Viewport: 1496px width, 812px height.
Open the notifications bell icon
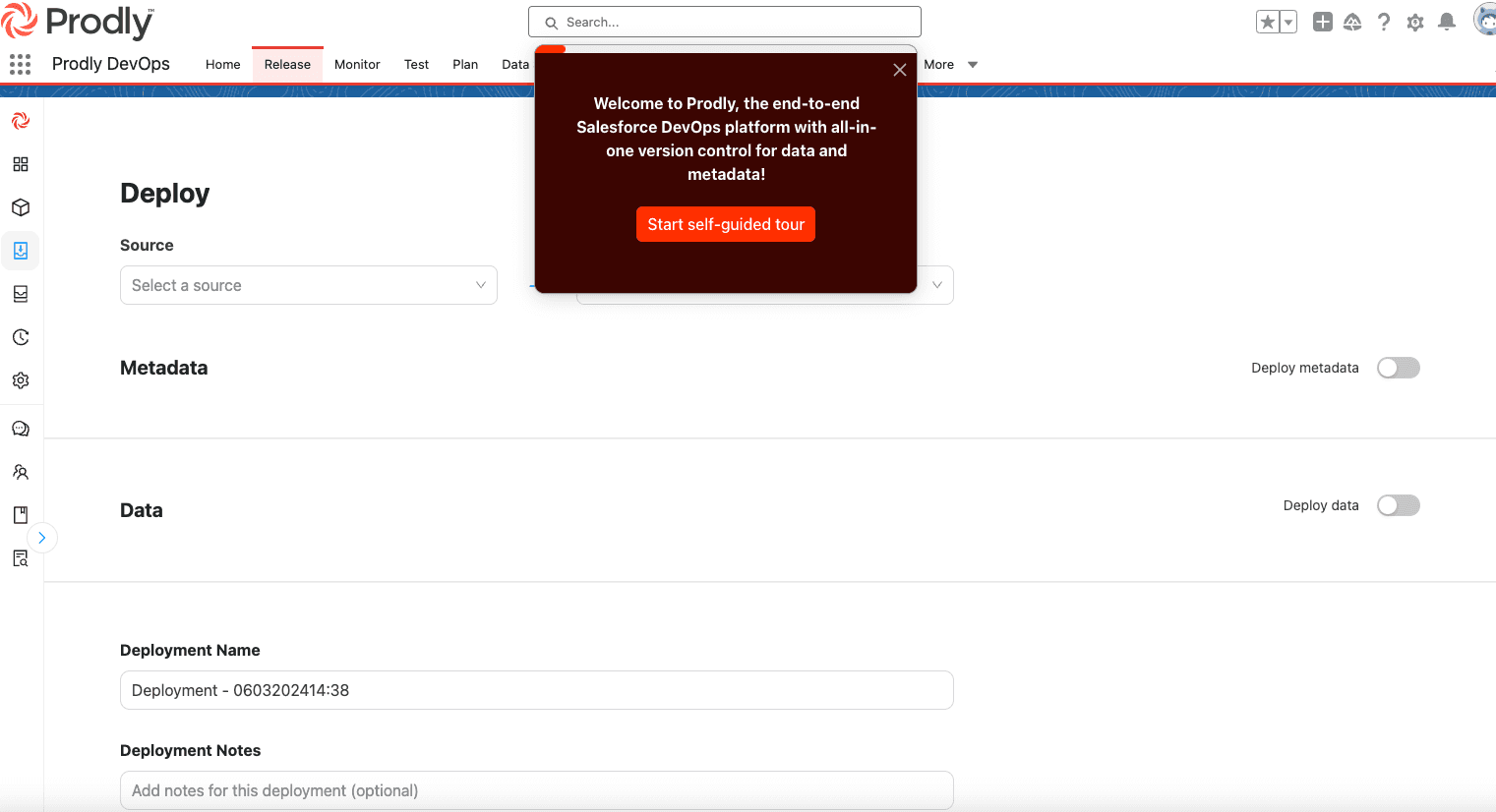tap(1447, 22)
